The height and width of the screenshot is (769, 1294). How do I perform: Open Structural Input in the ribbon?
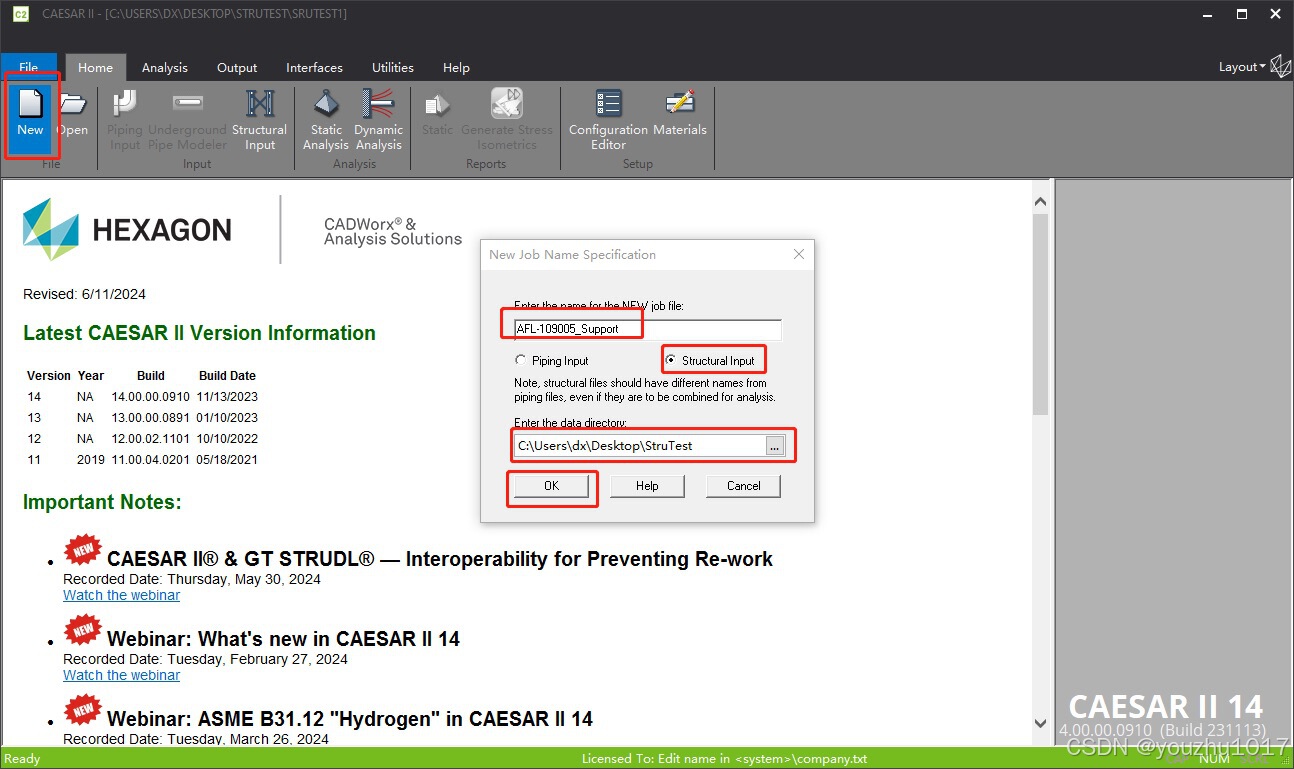pos(259,119)
